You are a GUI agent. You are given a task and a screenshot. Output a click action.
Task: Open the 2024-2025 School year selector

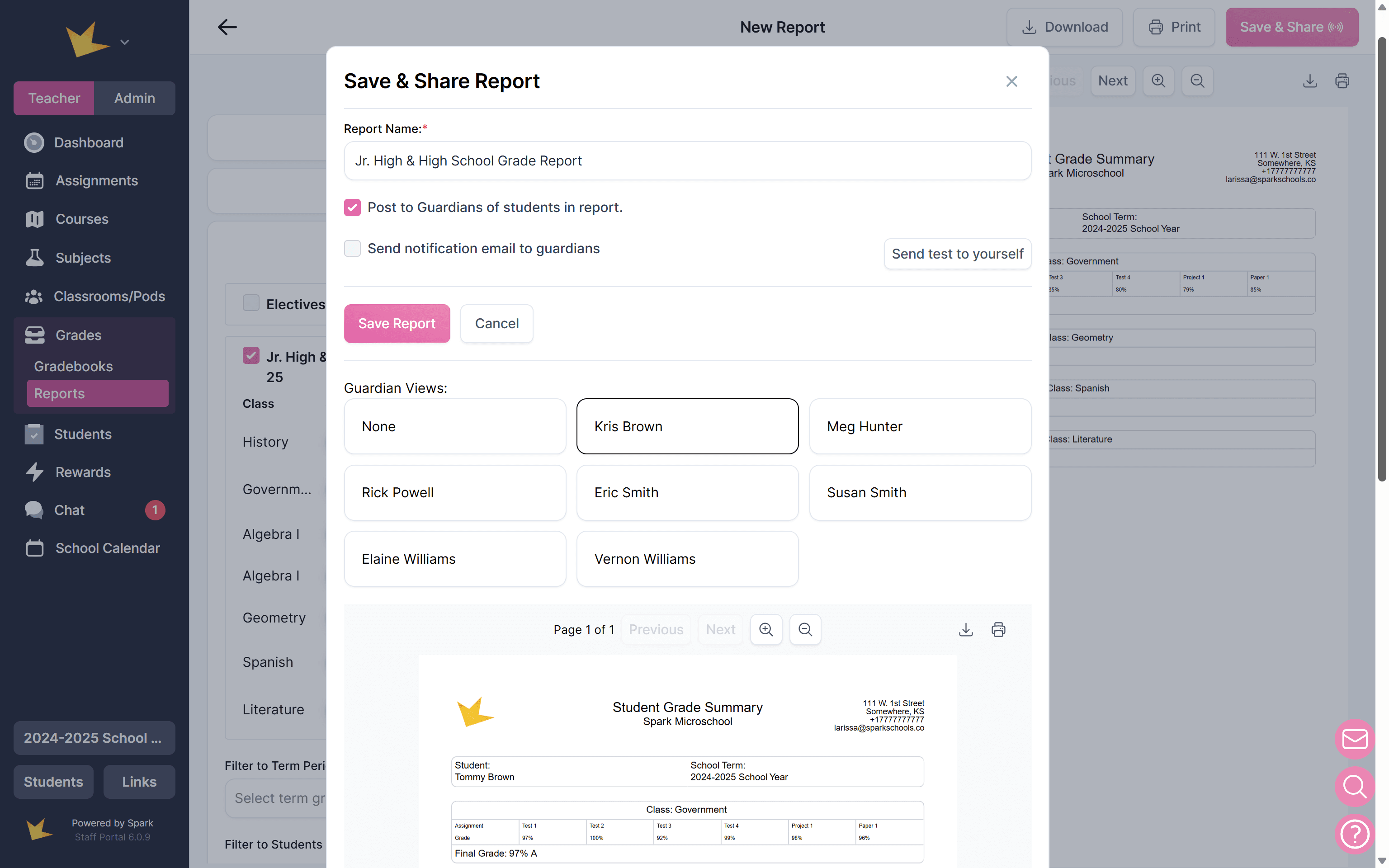click(x=94, y=738)
